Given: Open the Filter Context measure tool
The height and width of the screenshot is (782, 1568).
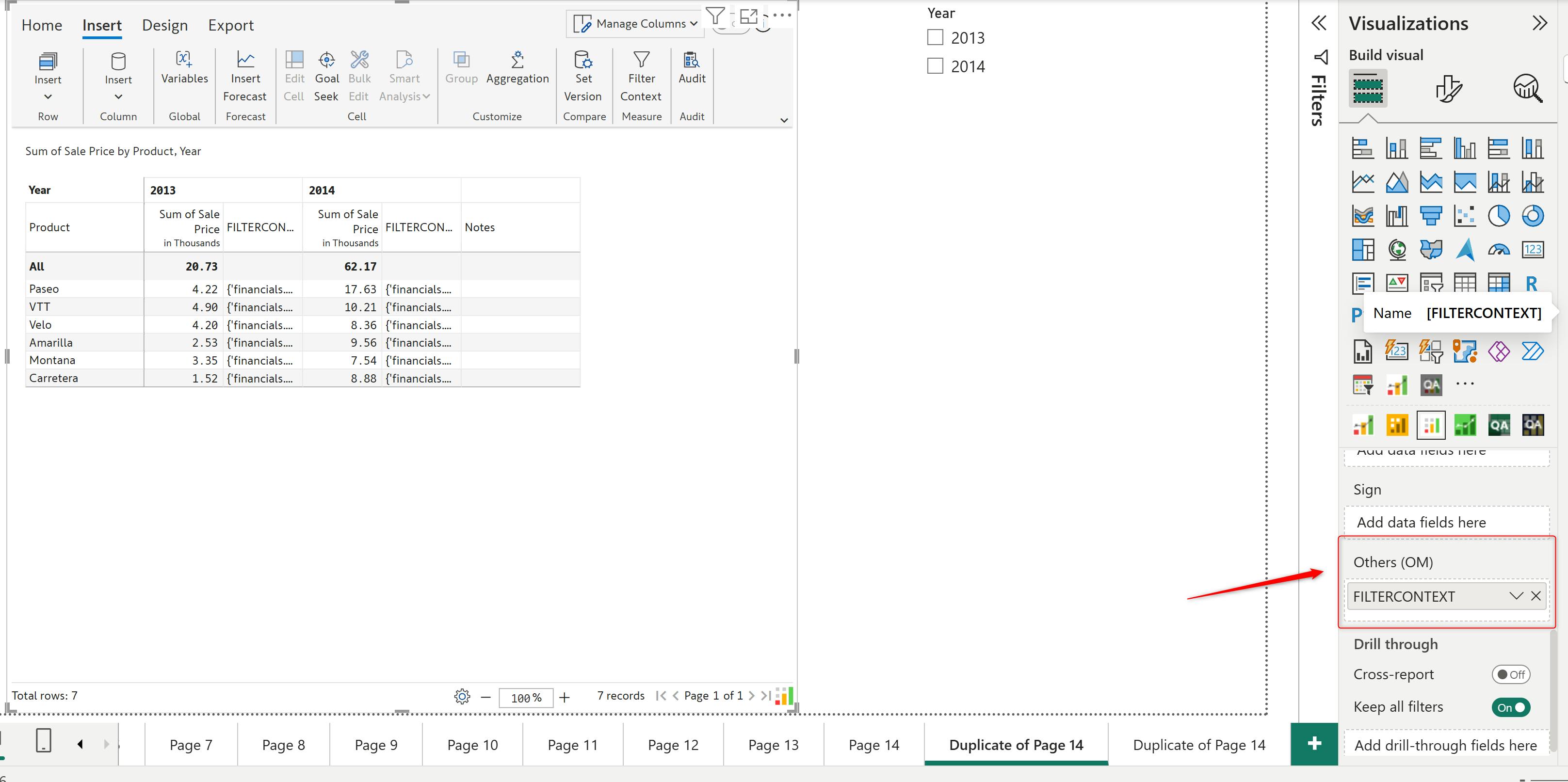Looking at the screenshot, I should tap(641, 60).
